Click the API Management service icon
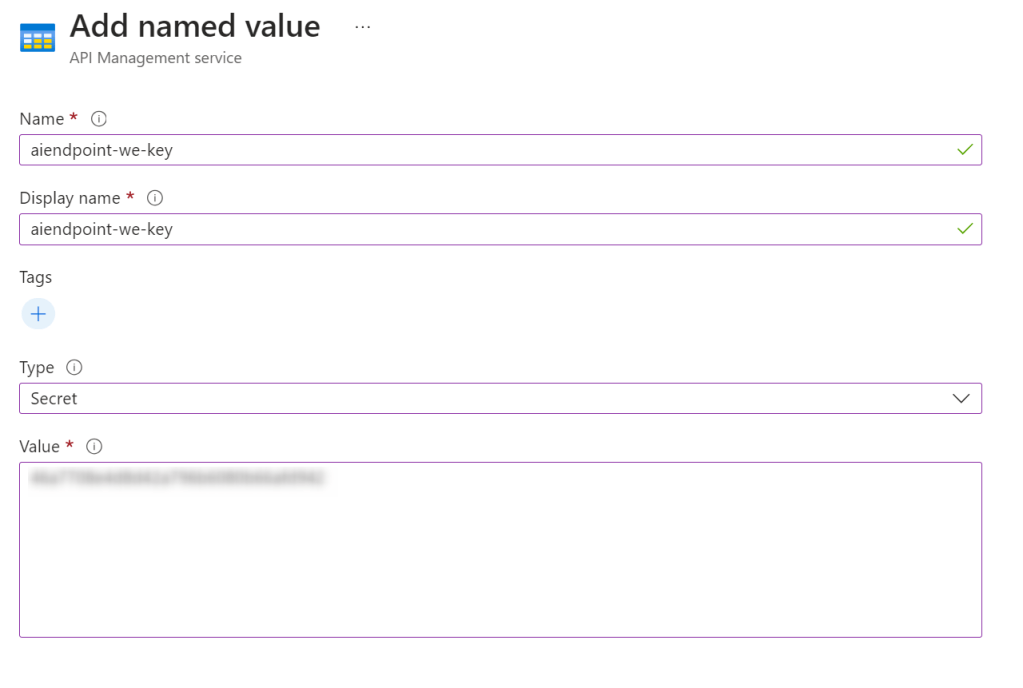 [x=38, y=37]
